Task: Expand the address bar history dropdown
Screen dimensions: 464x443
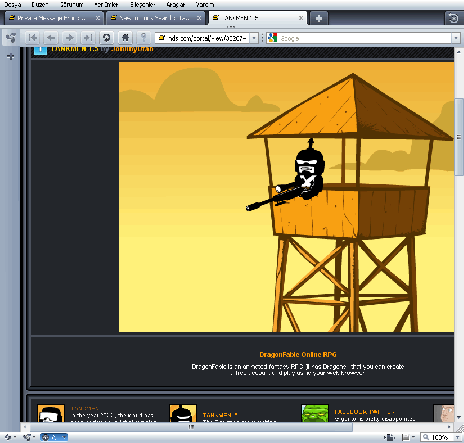Action: pyautogui.click(x=254, y=38)
